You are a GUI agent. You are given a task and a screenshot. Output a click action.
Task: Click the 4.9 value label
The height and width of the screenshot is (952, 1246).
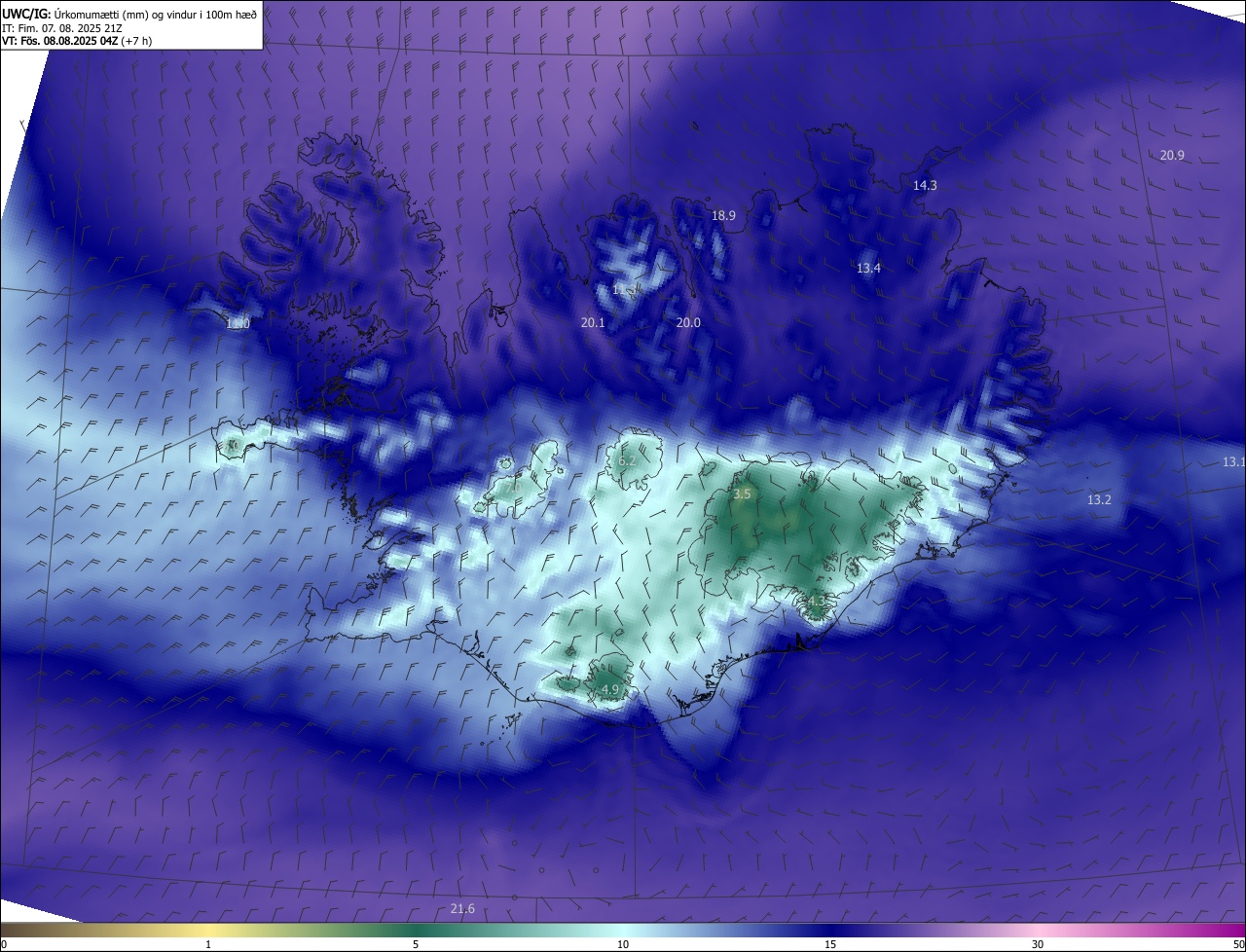pyautogui.click(x=610, y=690)
